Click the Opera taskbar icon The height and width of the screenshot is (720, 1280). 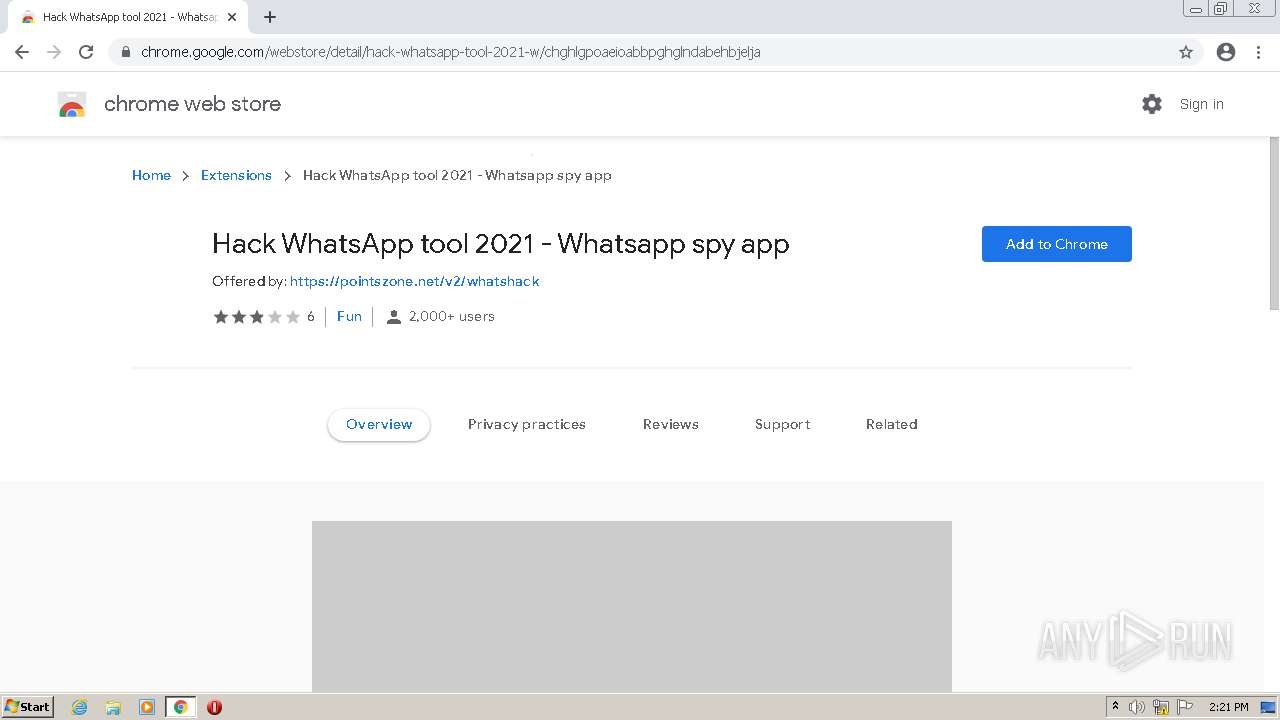pos(214,707)
